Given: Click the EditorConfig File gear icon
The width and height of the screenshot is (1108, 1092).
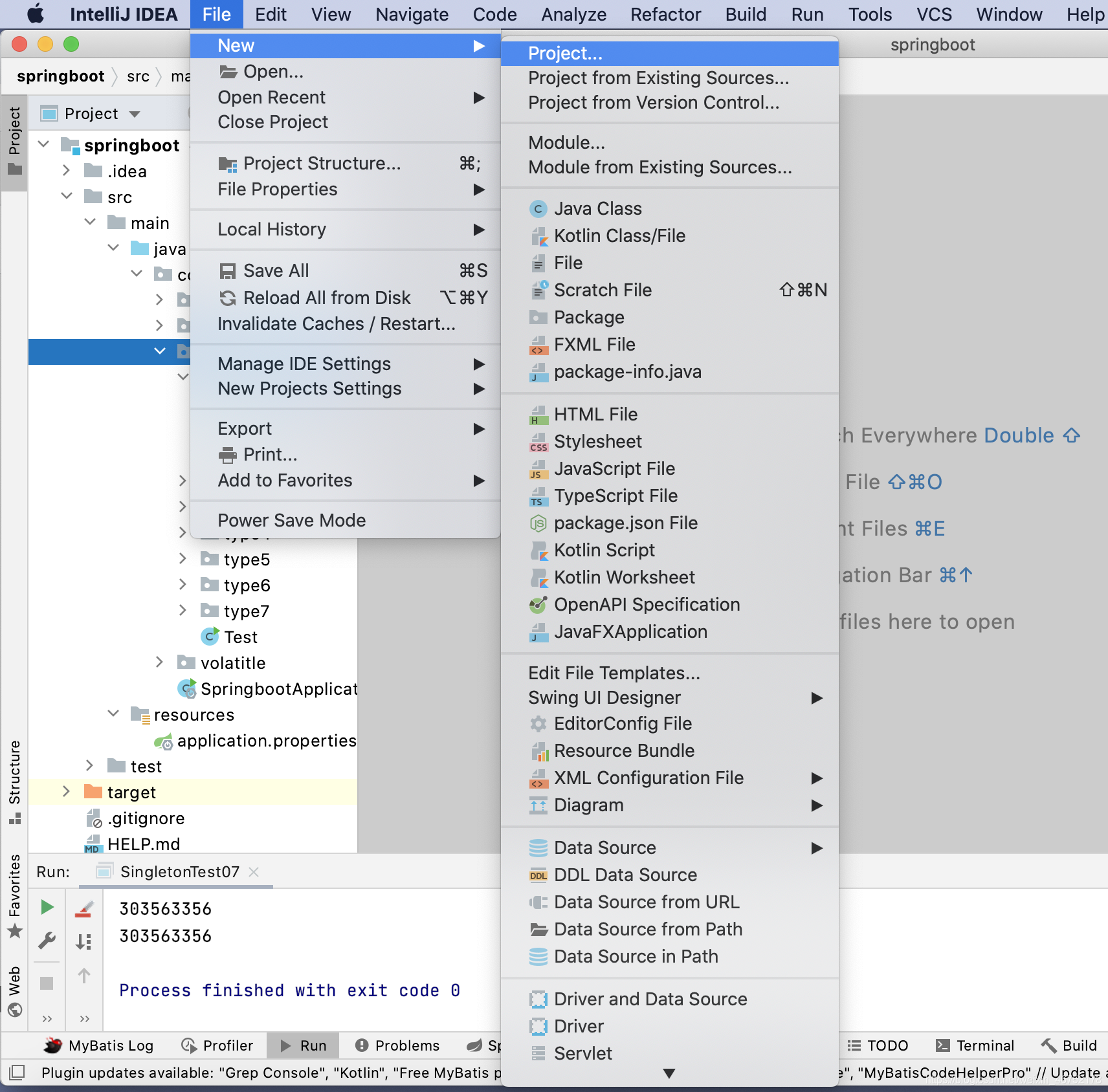Looking at the screenshot, I should pos(538,724).
